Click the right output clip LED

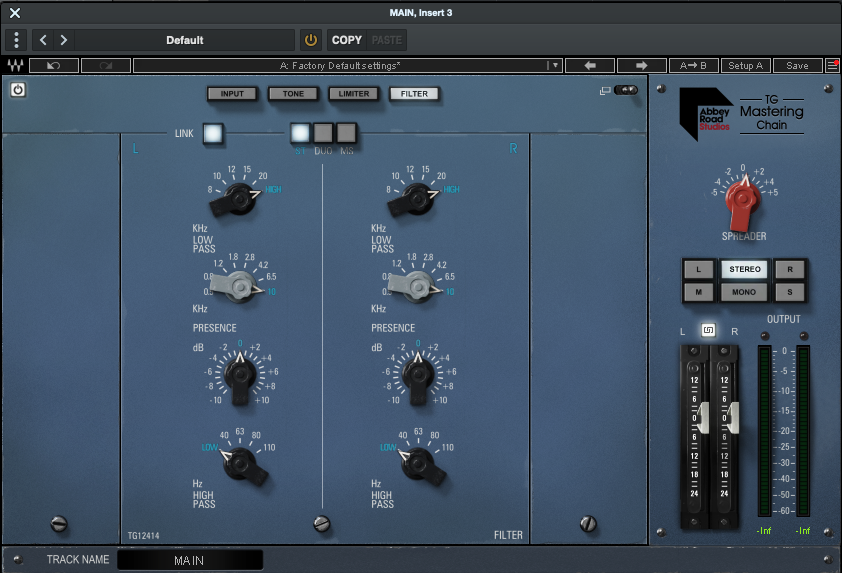point(803,337)
